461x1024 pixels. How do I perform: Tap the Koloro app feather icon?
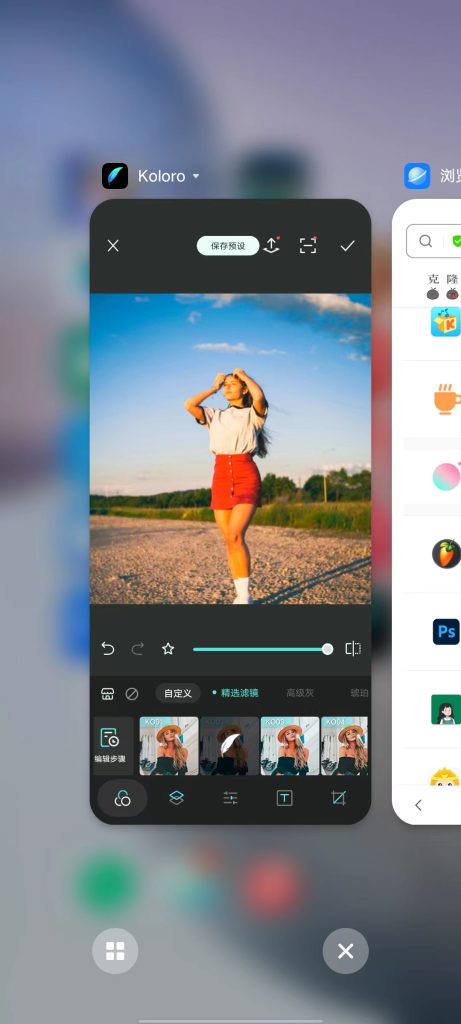pos(115,176)
